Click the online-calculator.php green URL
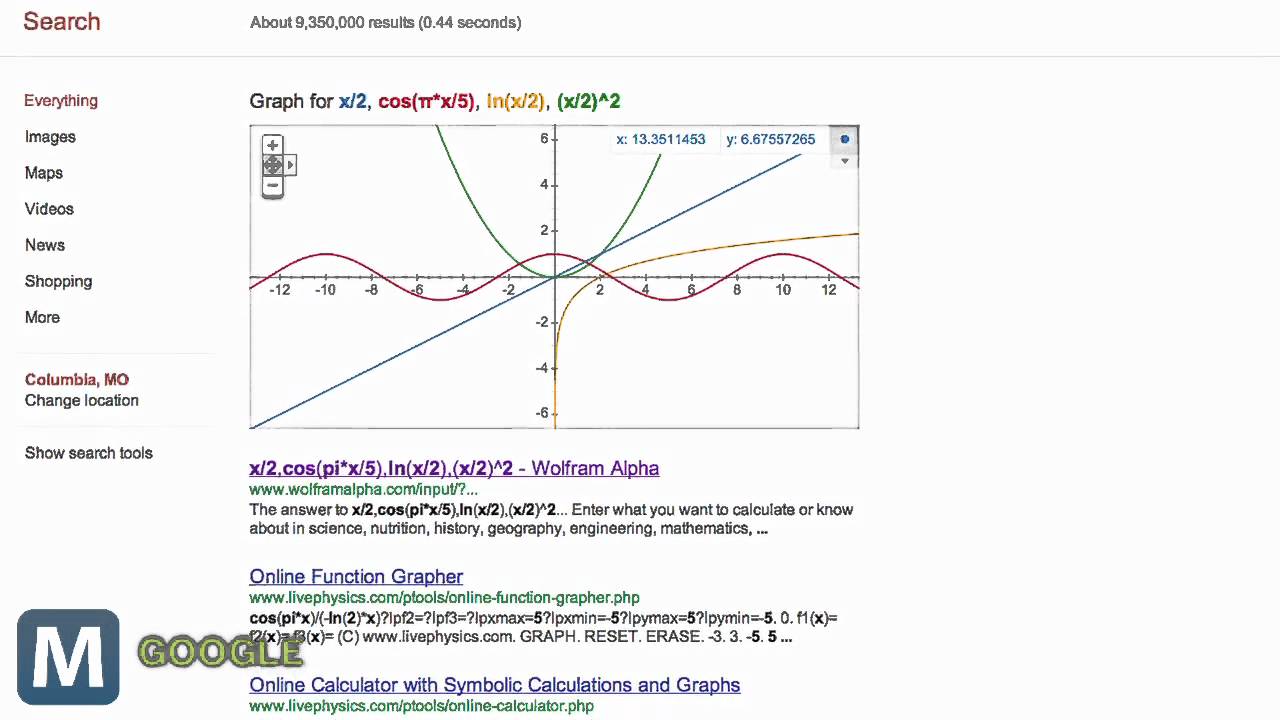Viewport: 1280px width, 720px height. click(x=421, y=706)
